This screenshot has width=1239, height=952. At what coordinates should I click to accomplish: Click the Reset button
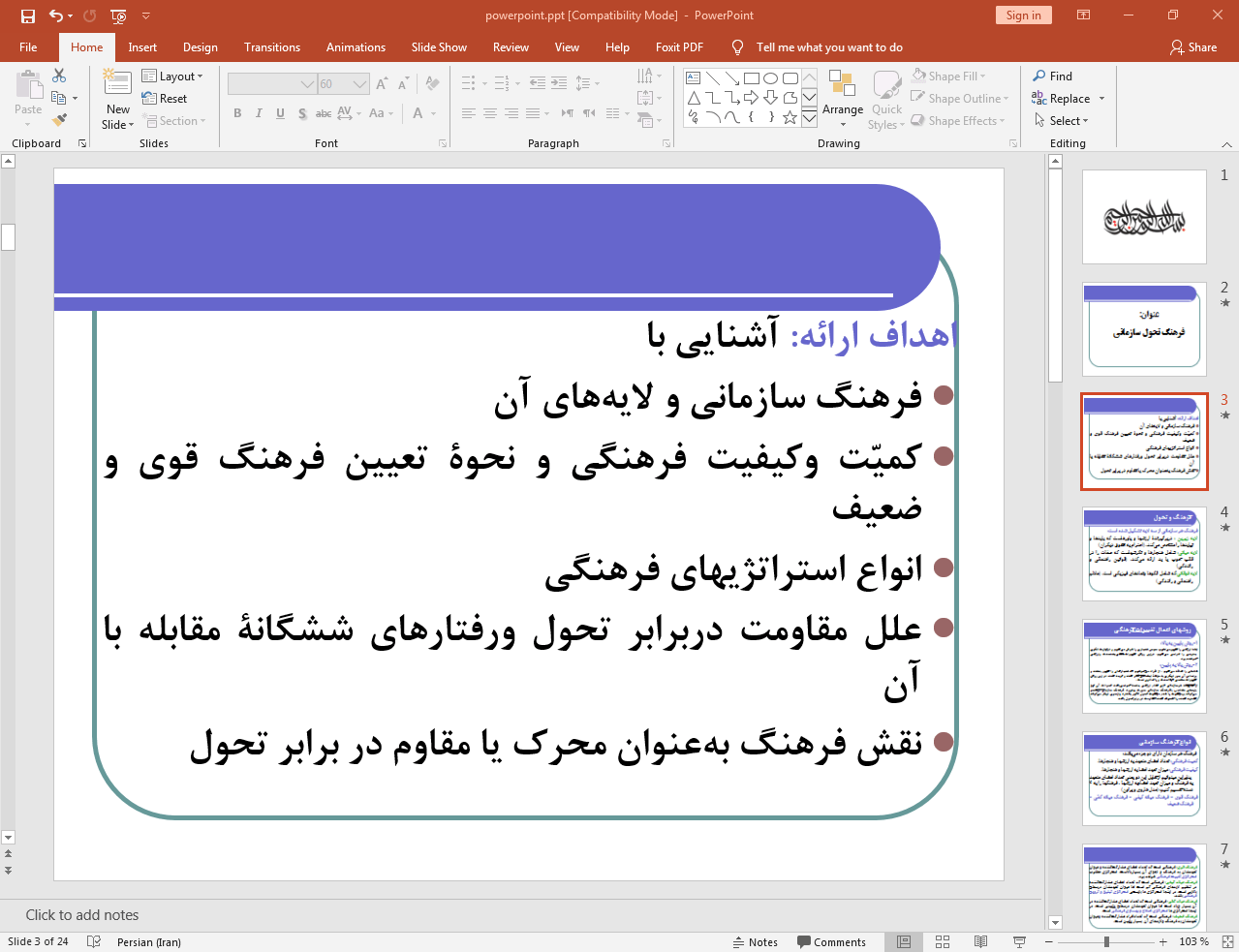[165, 99]
